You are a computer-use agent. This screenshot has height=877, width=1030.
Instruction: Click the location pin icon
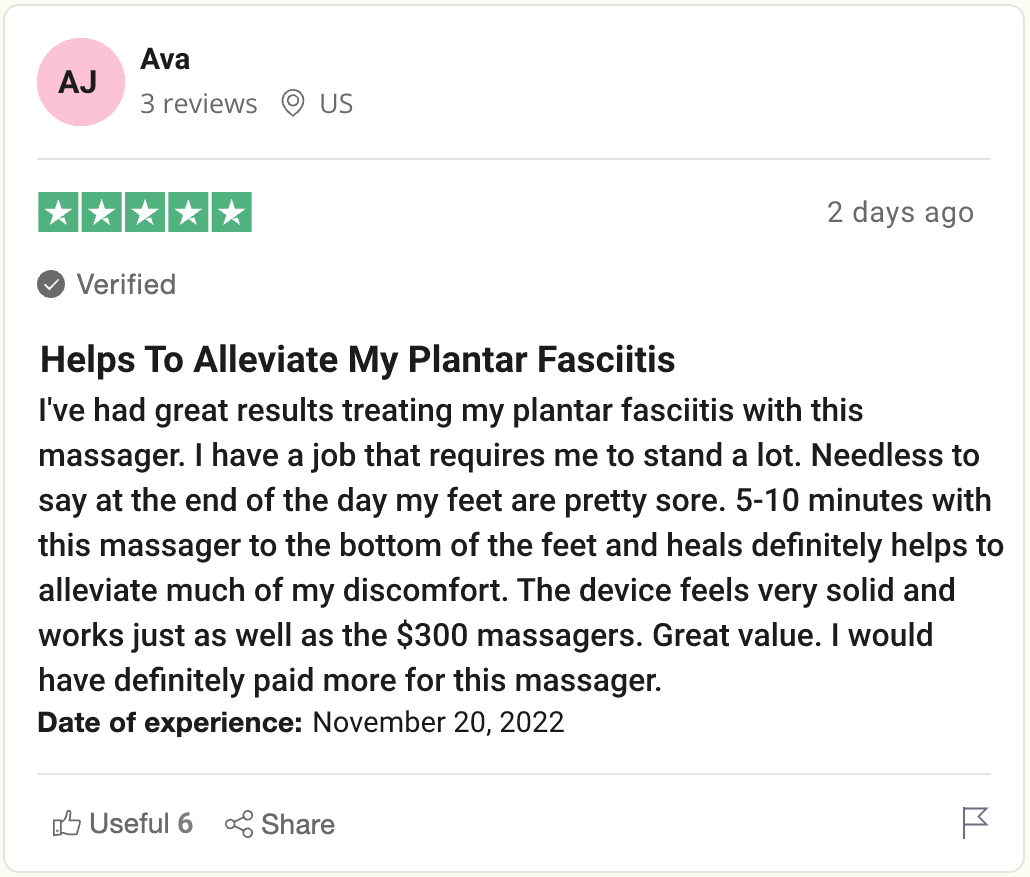click(x=292, y=103)
